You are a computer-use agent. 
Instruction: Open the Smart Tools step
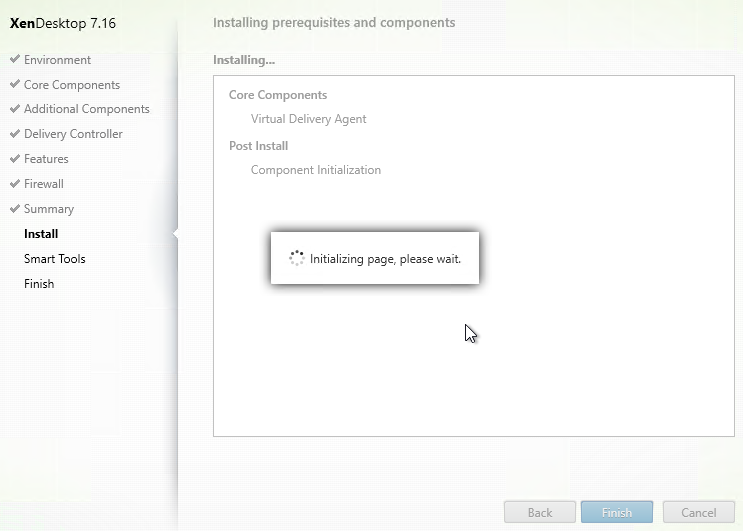tap(55, 259)
